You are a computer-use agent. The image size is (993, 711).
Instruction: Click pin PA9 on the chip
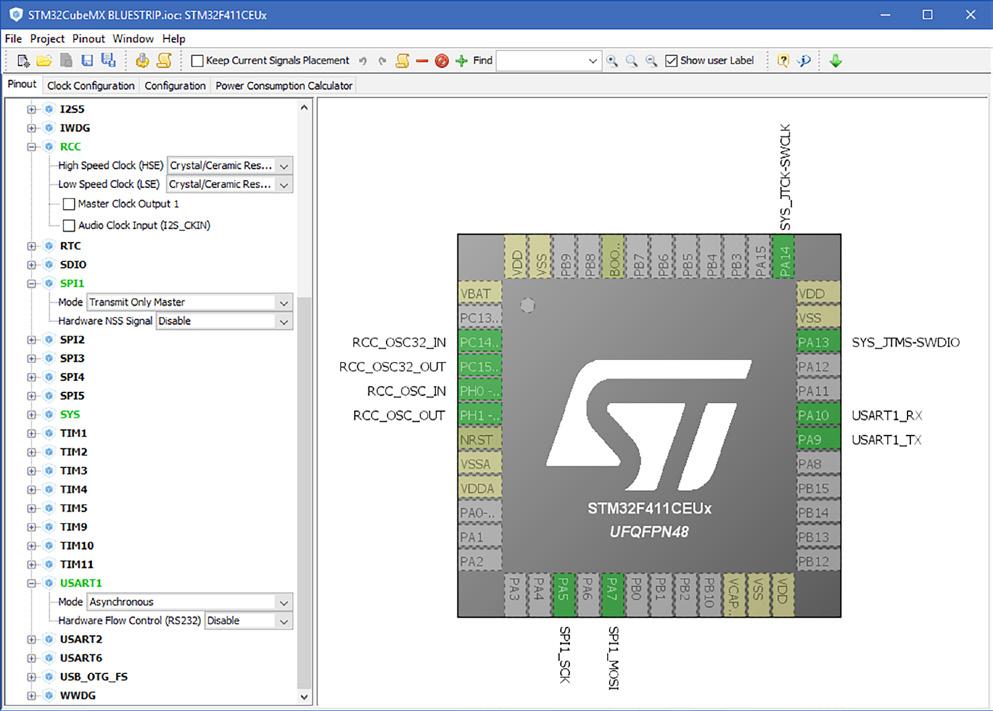click(818, 439)
